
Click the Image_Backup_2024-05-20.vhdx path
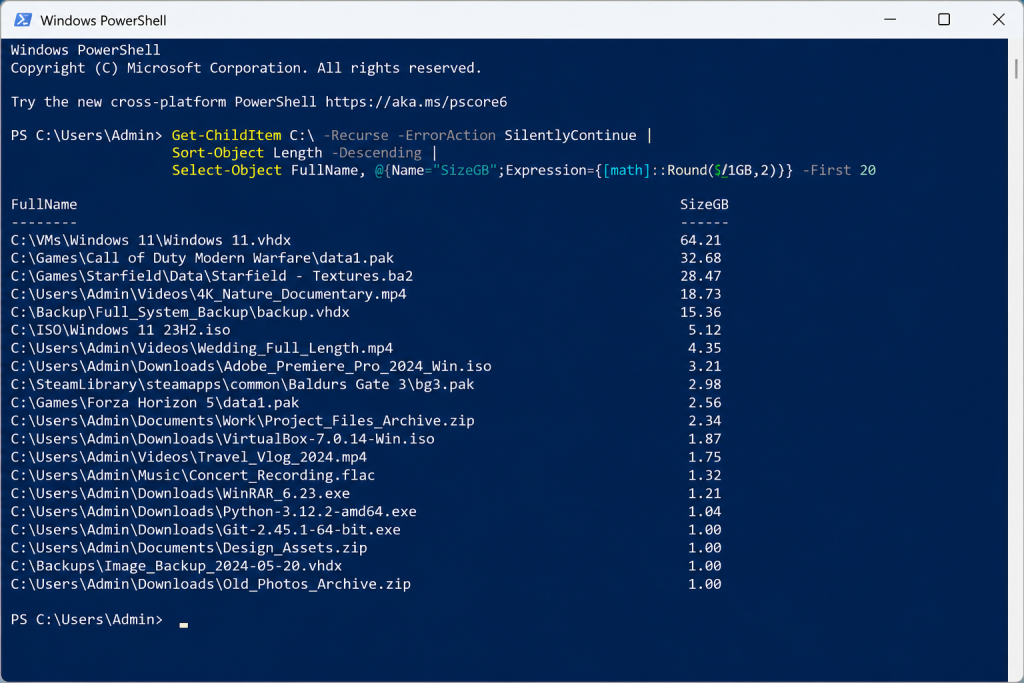coord(176,566)
